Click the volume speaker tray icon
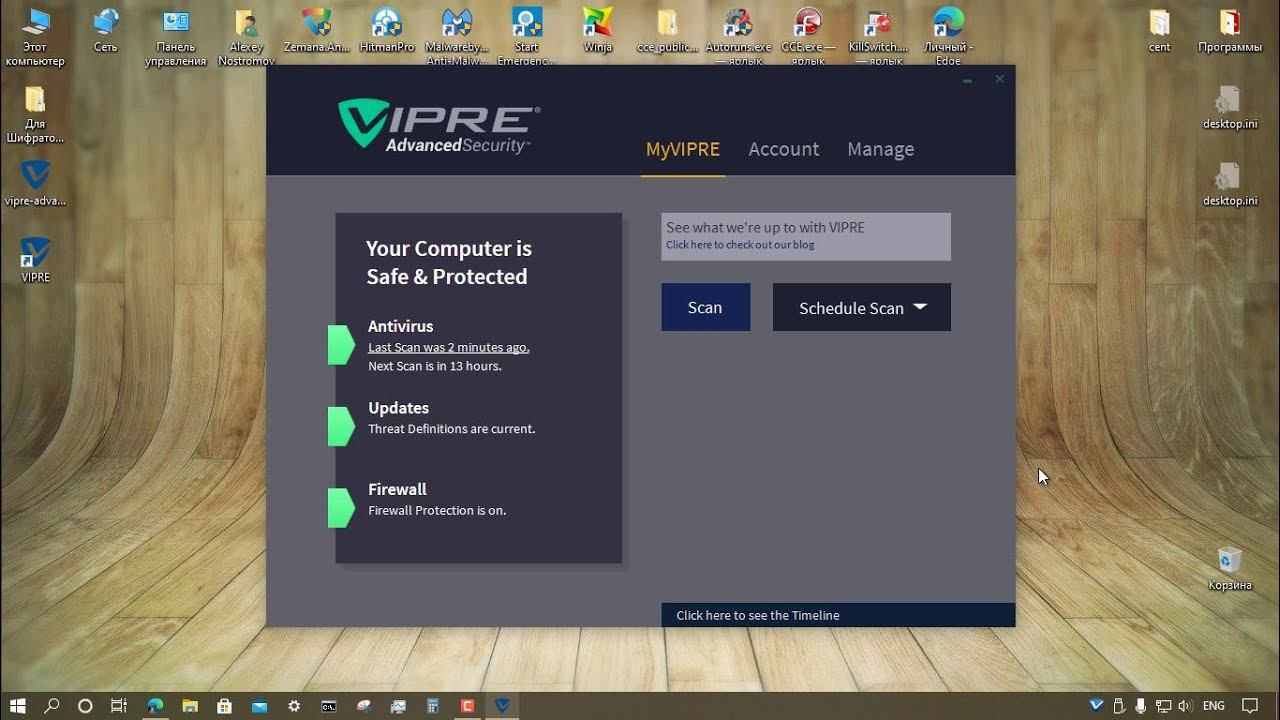This screenshot has width=1280, height=720. (1185, 705)
